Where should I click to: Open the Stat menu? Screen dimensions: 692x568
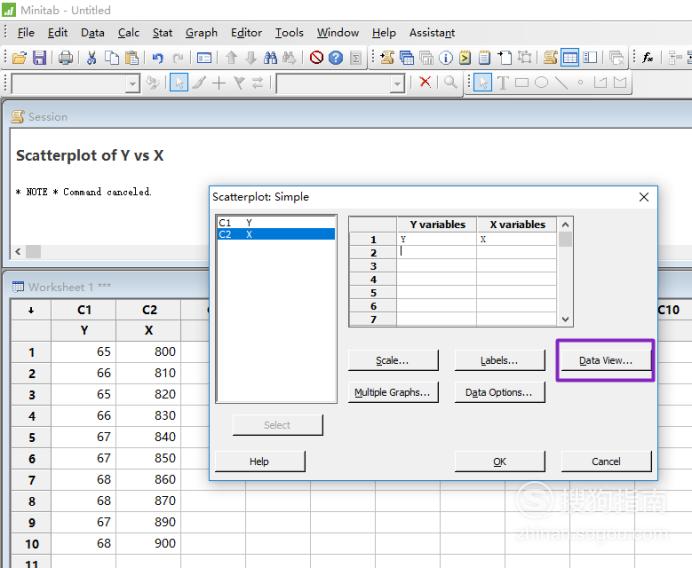(x=162, y=33)
